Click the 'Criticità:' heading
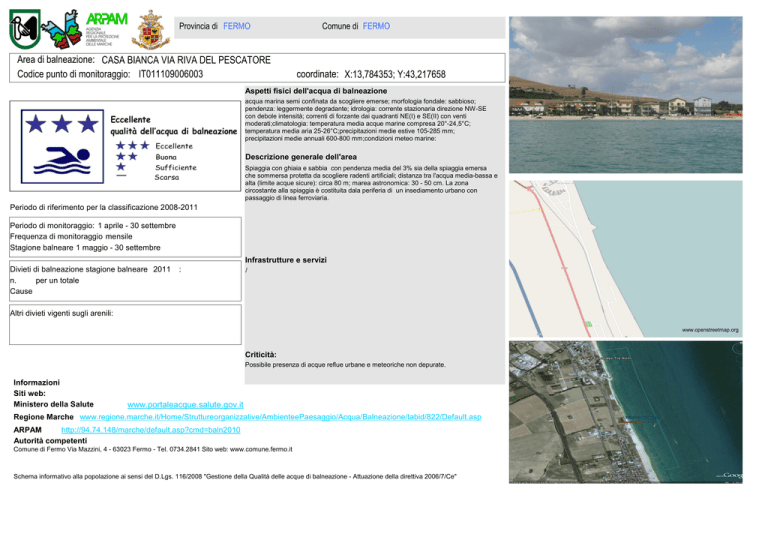768x543 pixels. [261, 354]
